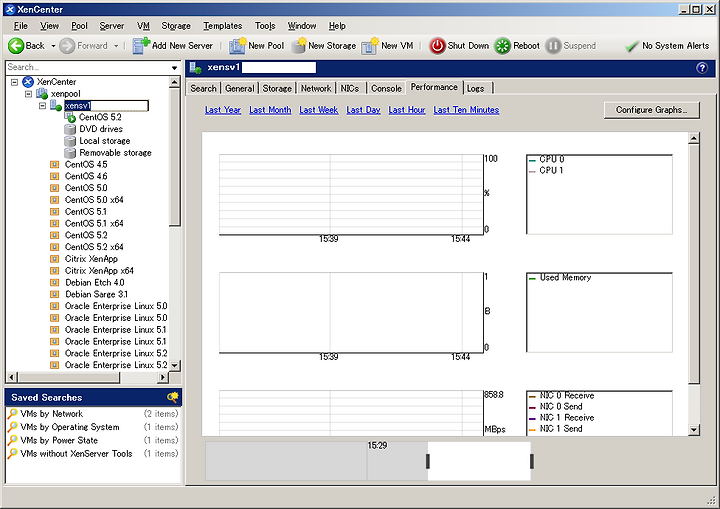720x509 pixels.
Task: Select the Debian Sarge 3.1 template
Action: 96,294
